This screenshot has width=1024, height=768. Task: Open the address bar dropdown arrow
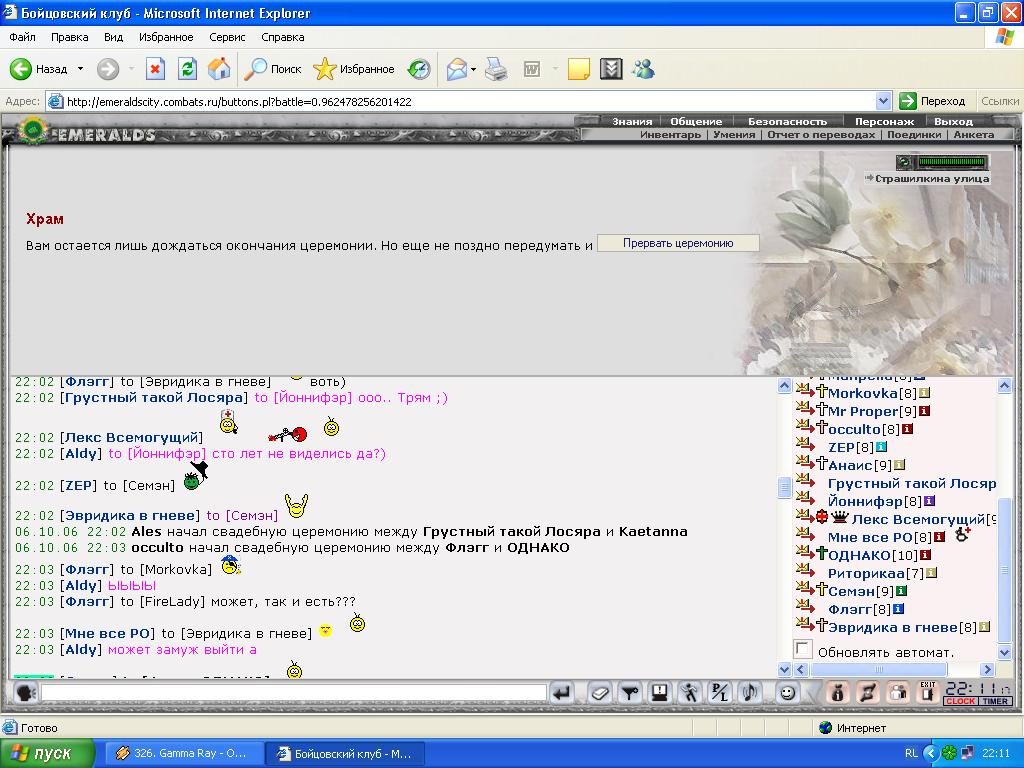883,101
